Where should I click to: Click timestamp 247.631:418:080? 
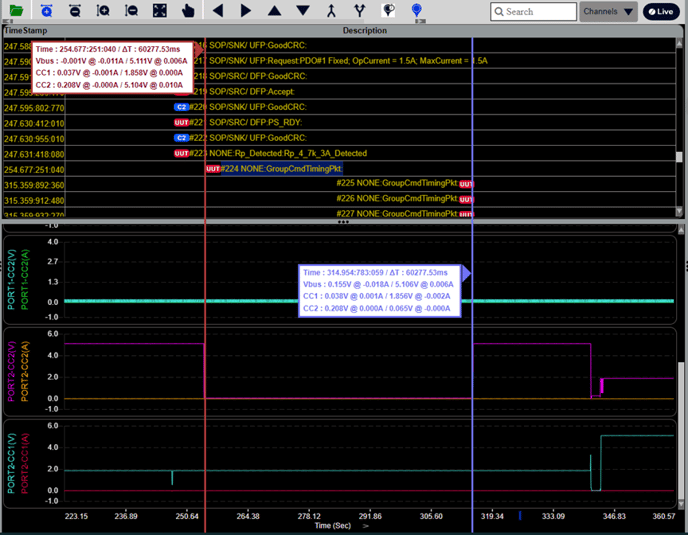(34, 154)
